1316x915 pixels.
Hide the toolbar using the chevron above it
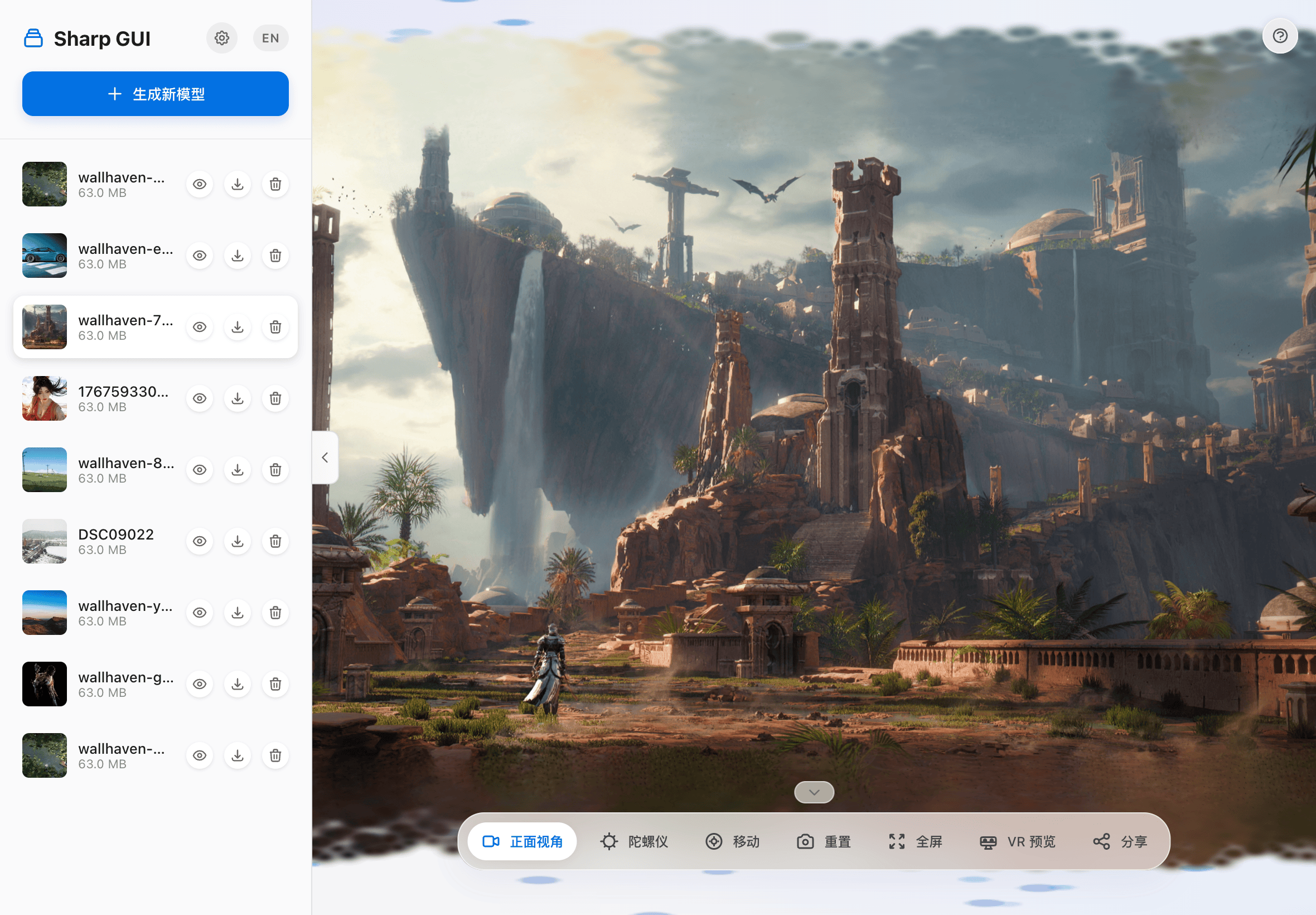(x=814, y=792)
